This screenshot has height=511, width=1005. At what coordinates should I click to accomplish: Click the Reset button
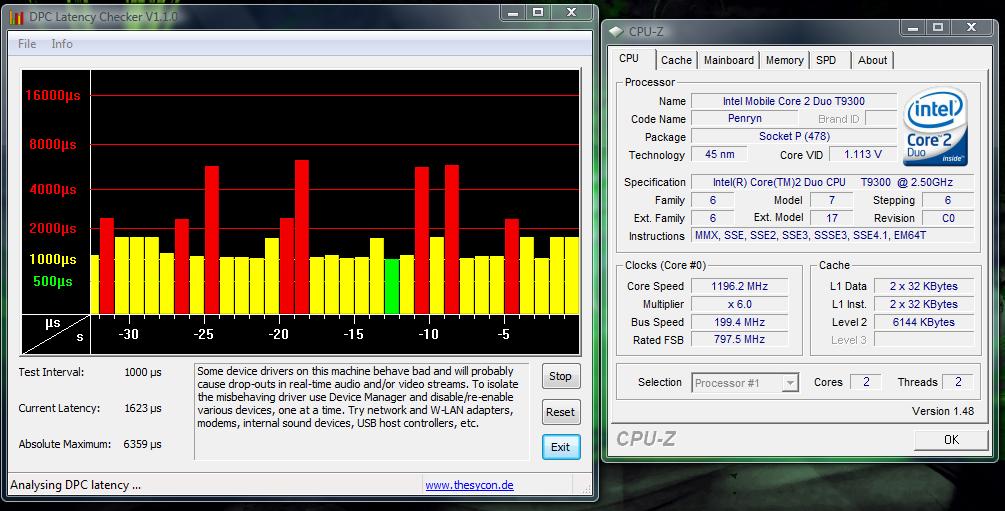[x=560, y=412]
